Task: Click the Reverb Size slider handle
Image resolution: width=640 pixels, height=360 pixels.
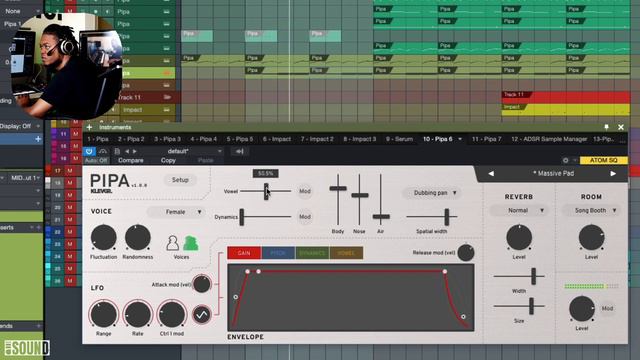Action: [x=531, y=306]
